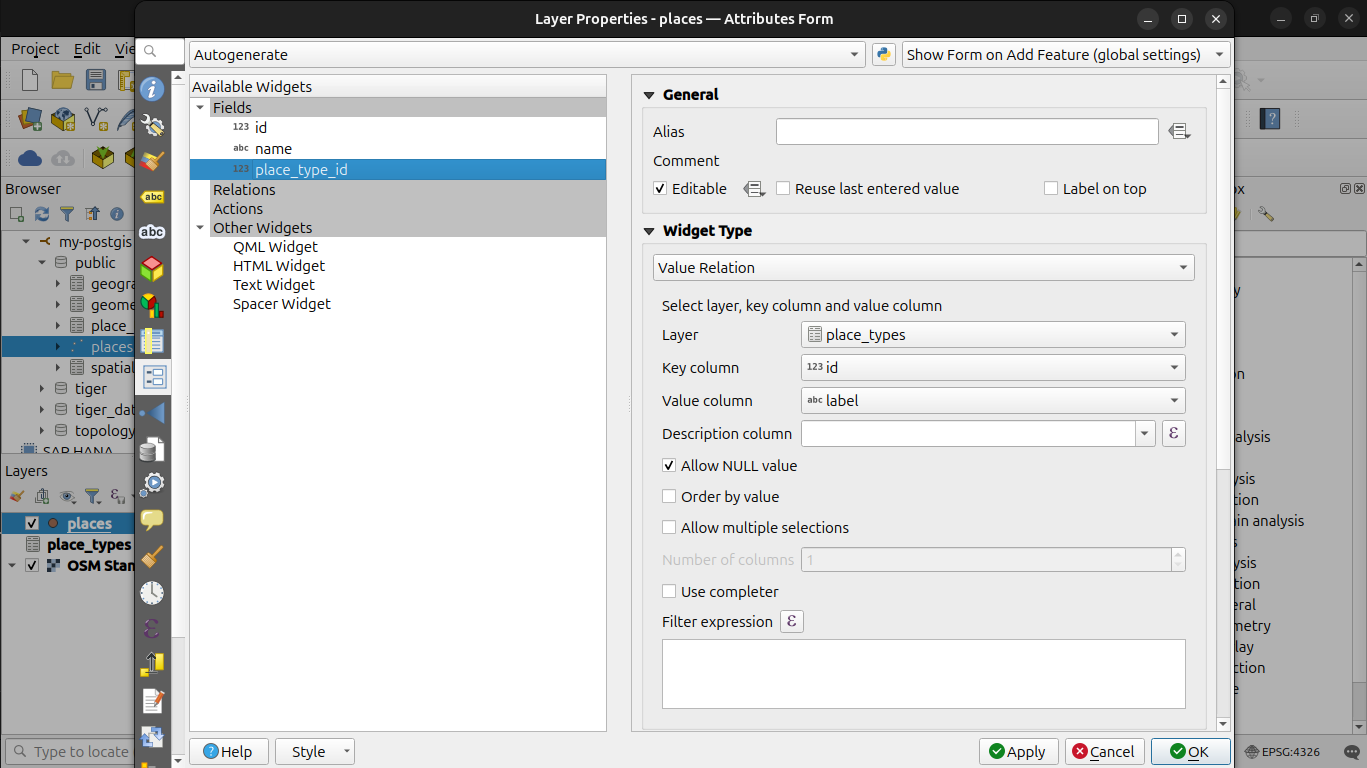Open Auxiliary Storage database icon
The width and height of the screenshot is (1367, 768).
(x=152, y=448)
